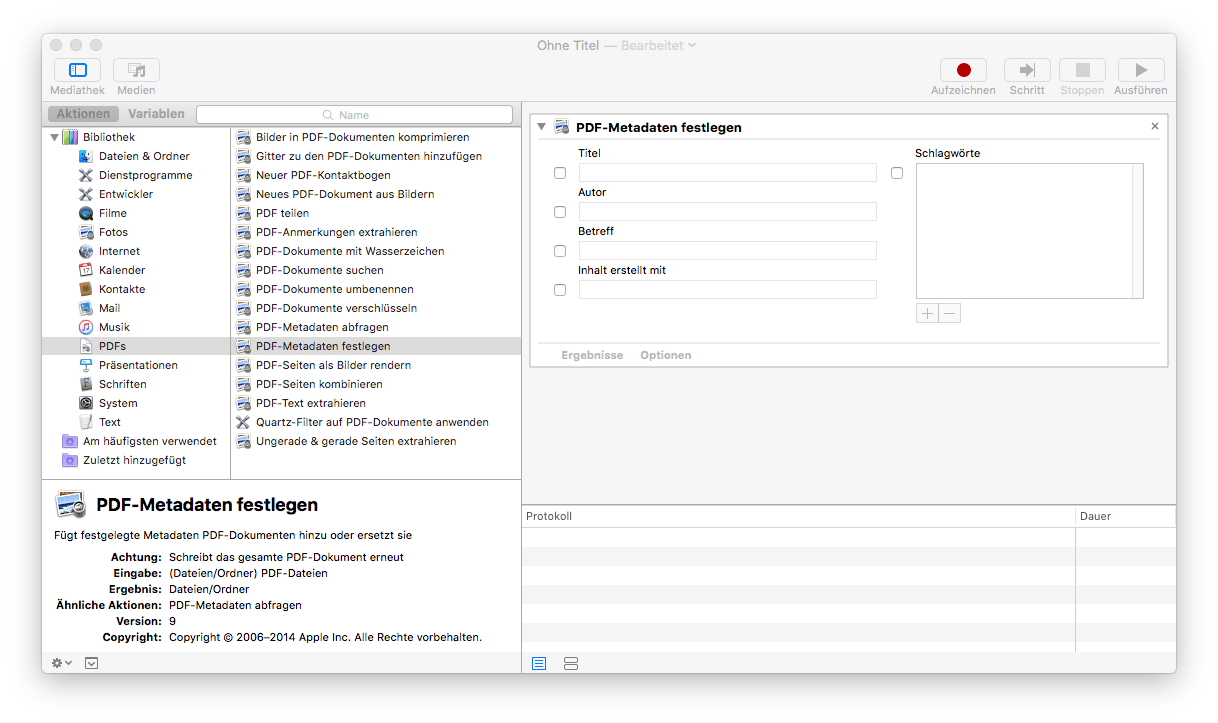Select PDFs category in library
Image resolution: width=1218 pixels, height=723 pixels.
pos(136,346)
